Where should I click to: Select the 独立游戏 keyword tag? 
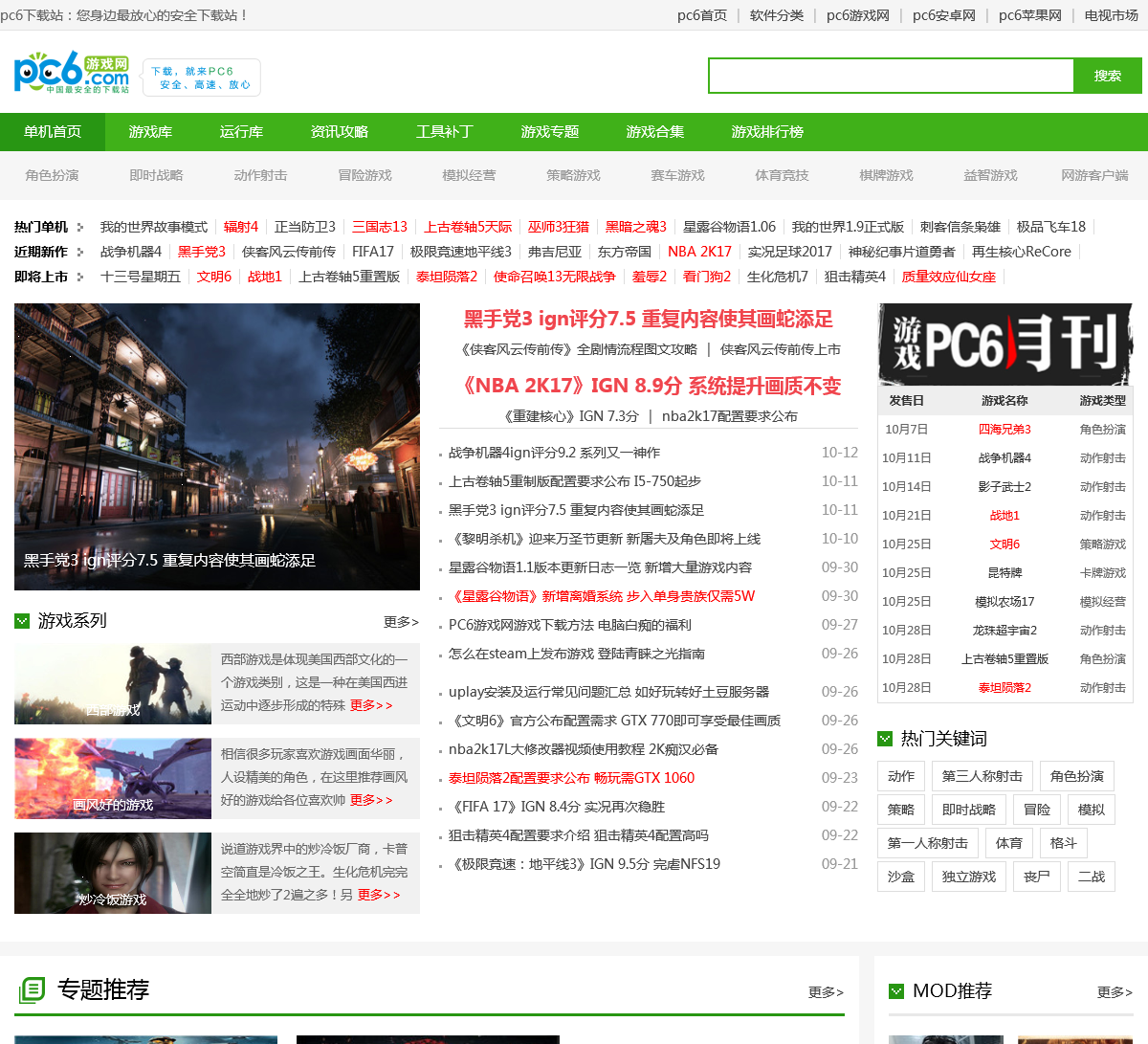[969, 877]
